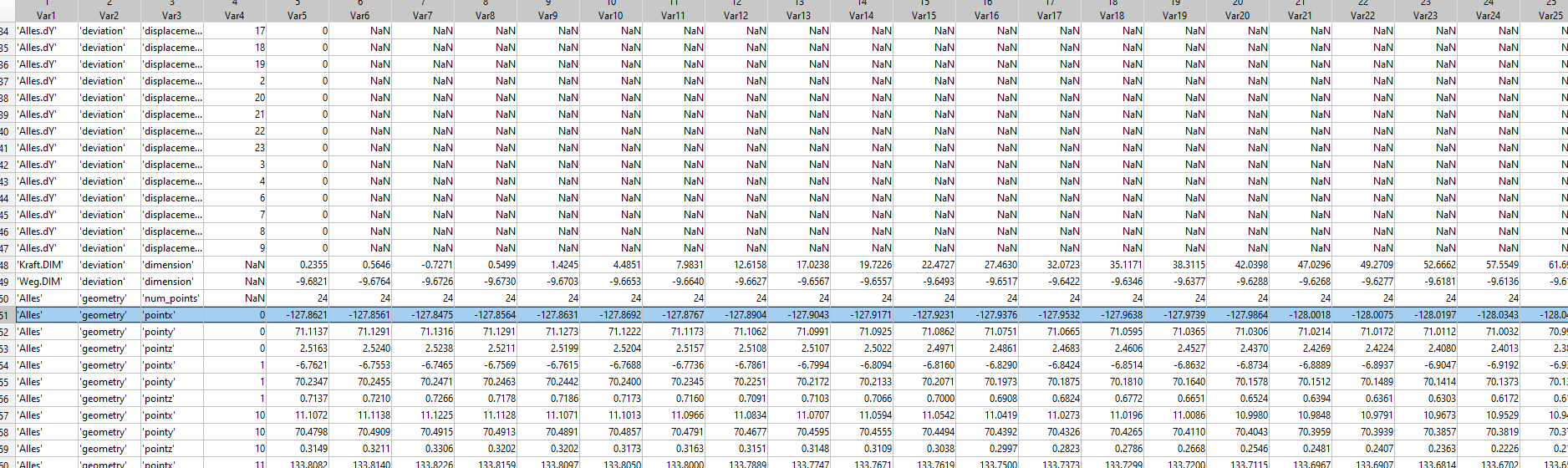The width and height of the screenshot is (1568, 468).
Task: Click the Var20 column header
Action: click(1237, 15)
